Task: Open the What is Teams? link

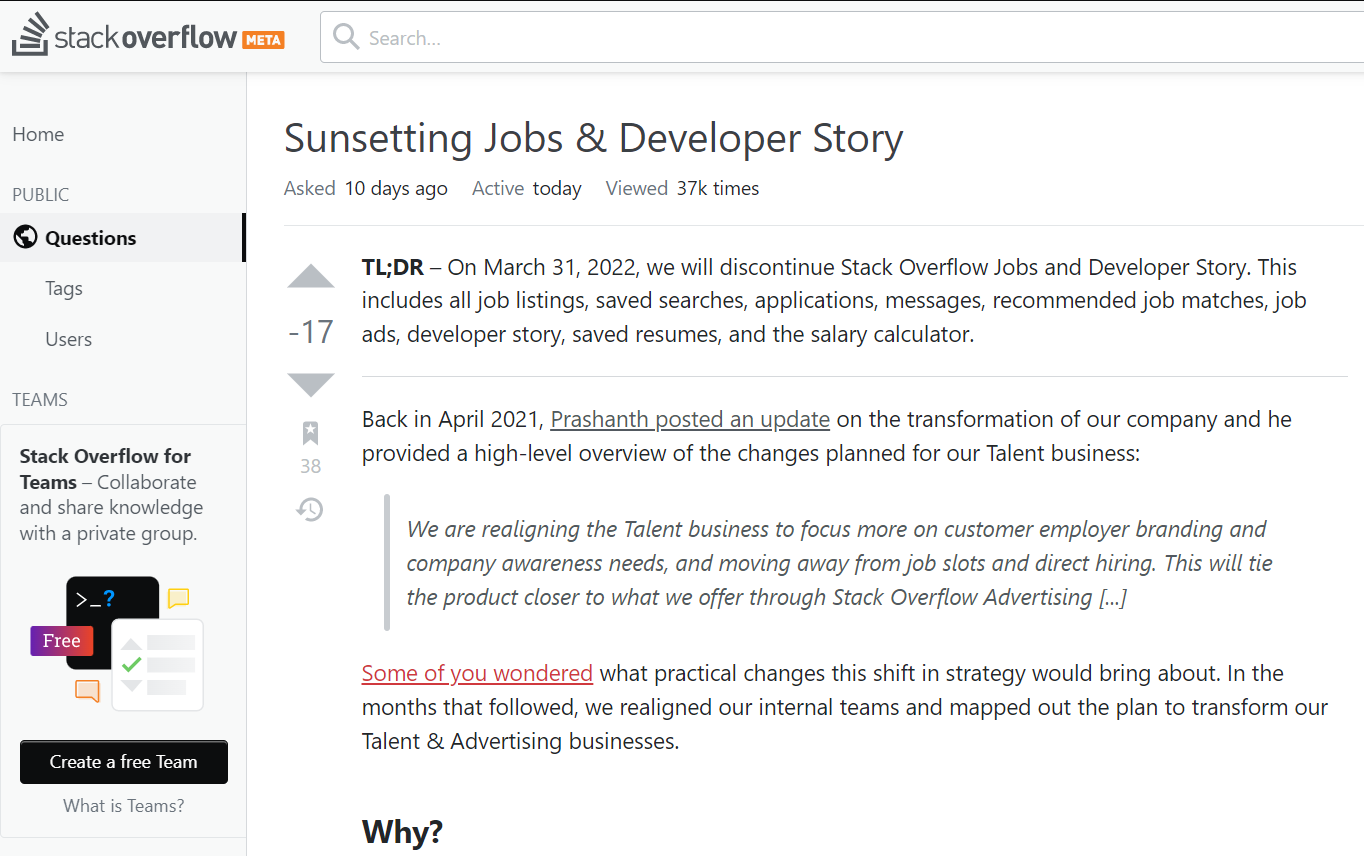Action: 123,805
